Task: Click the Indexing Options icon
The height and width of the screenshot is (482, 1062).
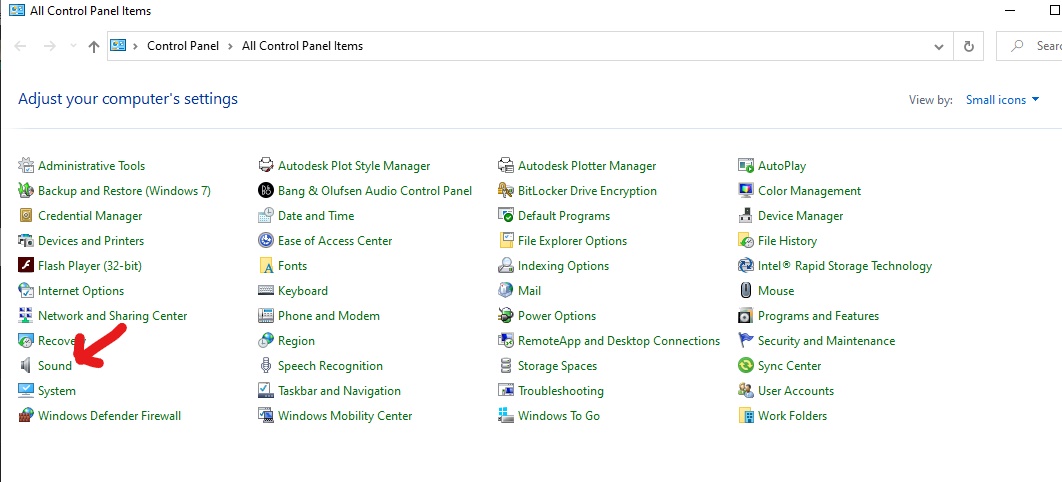Action: pos(505,266)
